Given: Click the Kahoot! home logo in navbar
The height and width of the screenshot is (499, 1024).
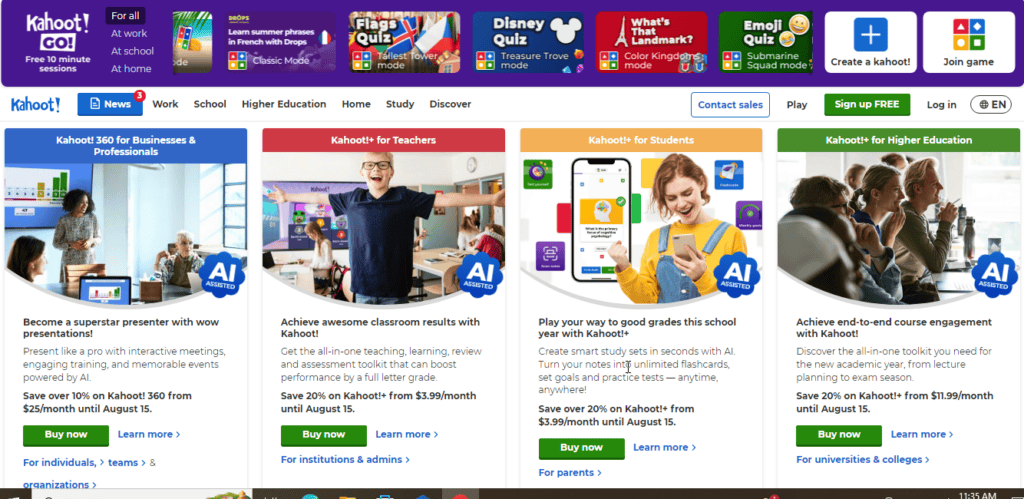Looking at the screenshot, I should coord(35,105).
